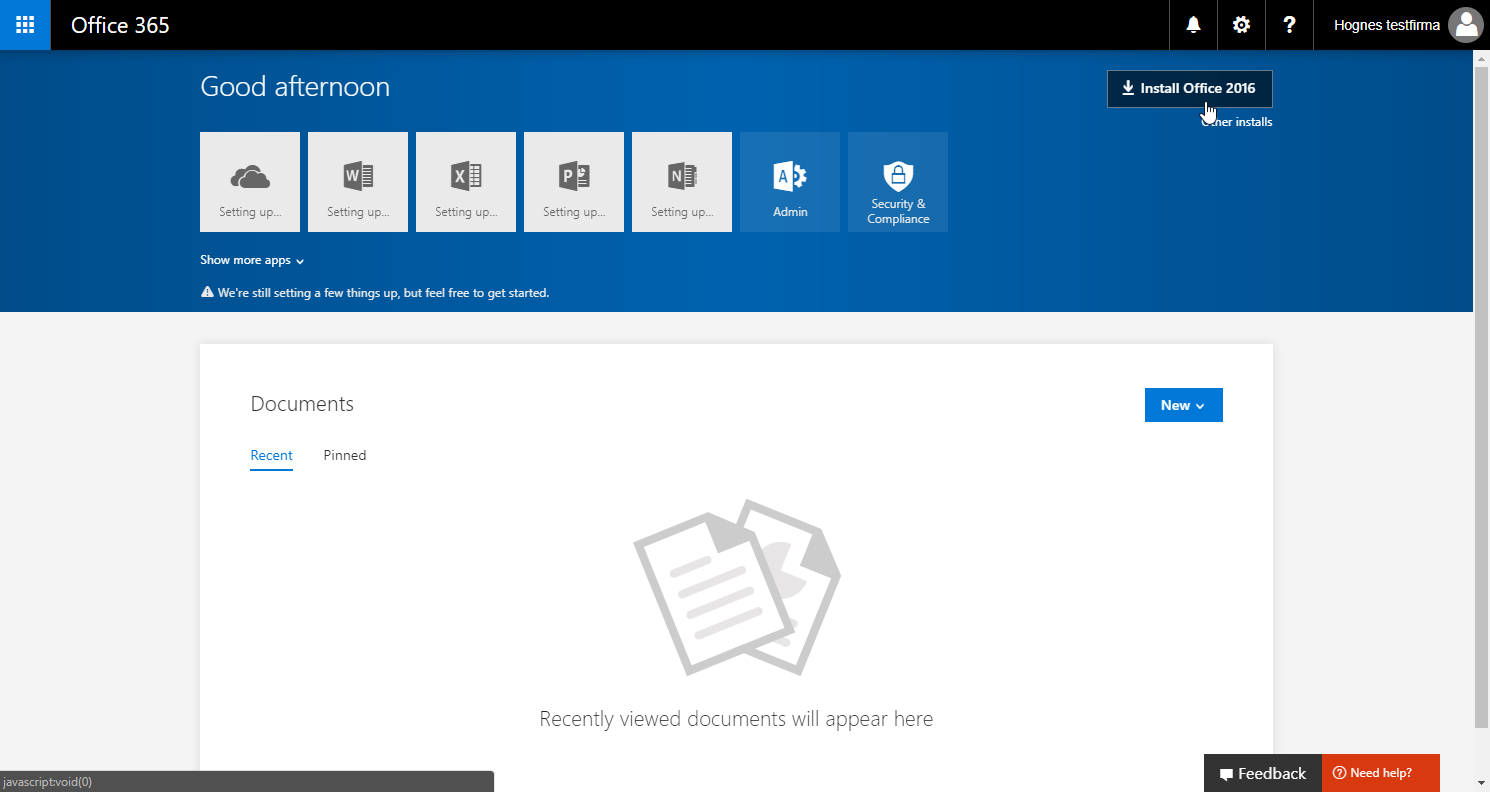
Task: Click the Feedback button
Action: pos(1263,773)
